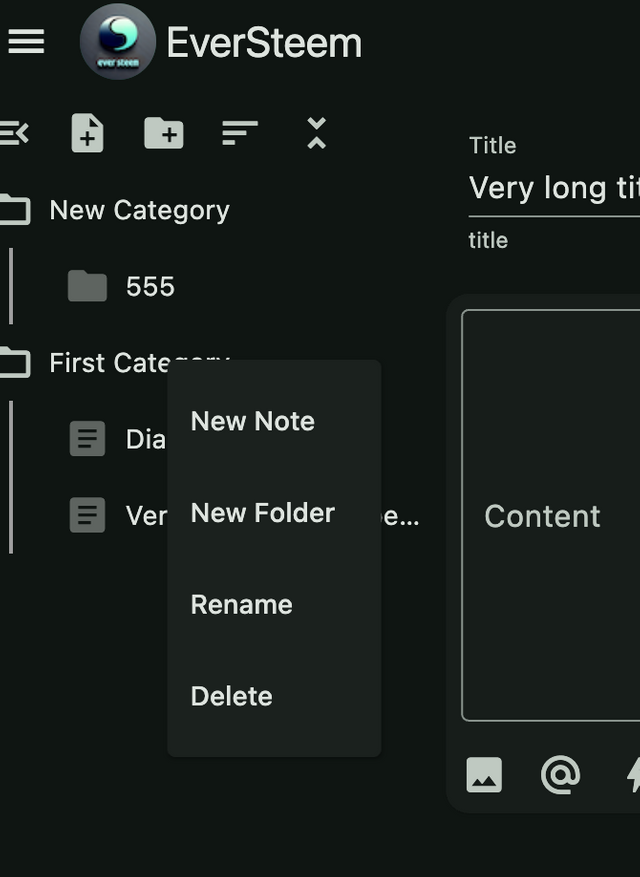The height and width of the screenshot is (877, 640).
Task: Collapse all folders icon
Action: pyautogui.click(x=317, y=133)
